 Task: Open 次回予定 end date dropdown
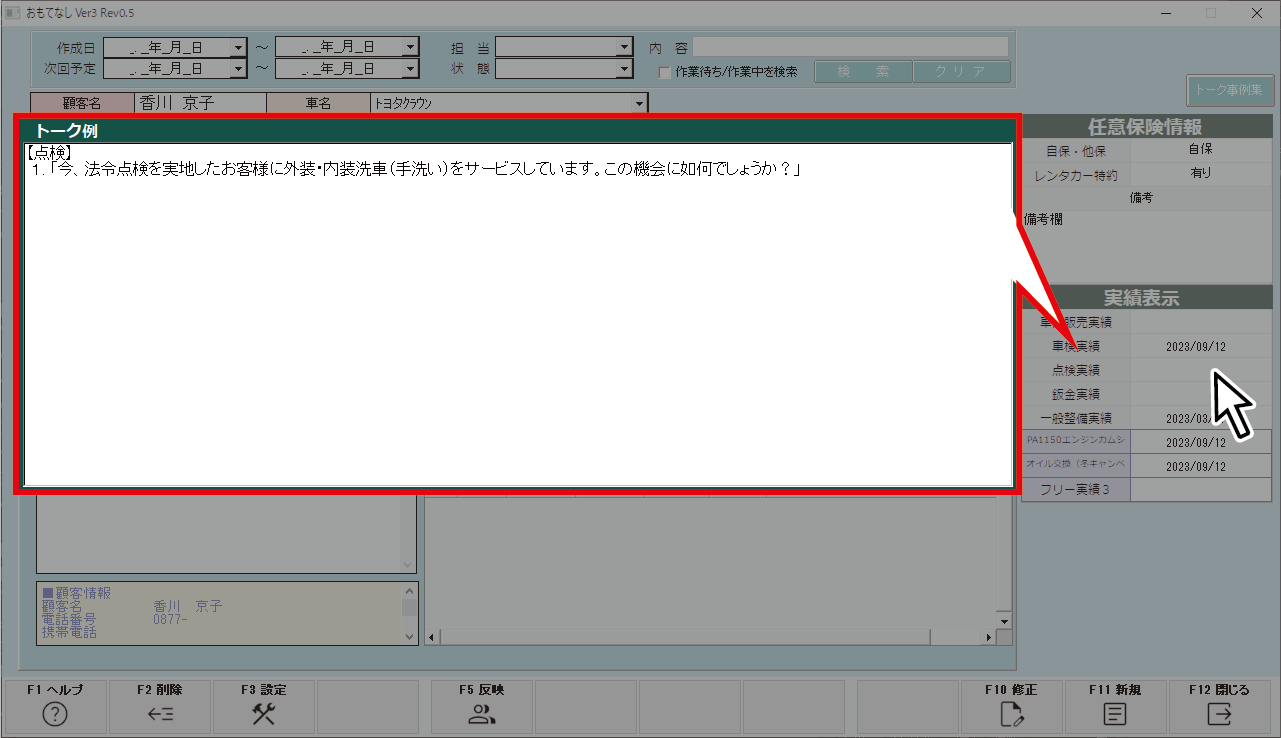point(410,69)
